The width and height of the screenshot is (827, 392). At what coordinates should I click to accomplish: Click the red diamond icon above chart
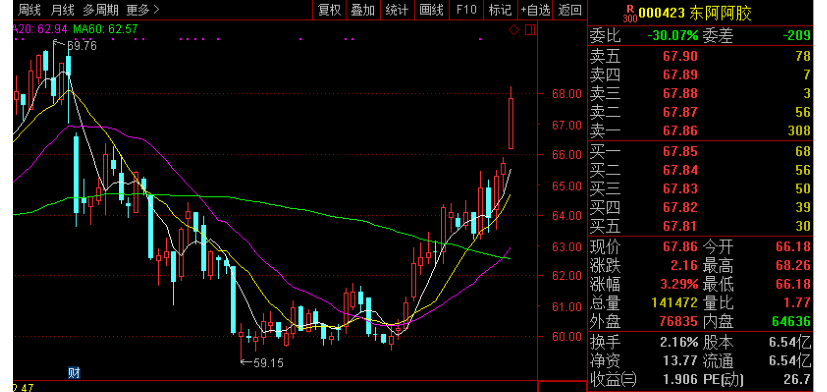(514, 30)
